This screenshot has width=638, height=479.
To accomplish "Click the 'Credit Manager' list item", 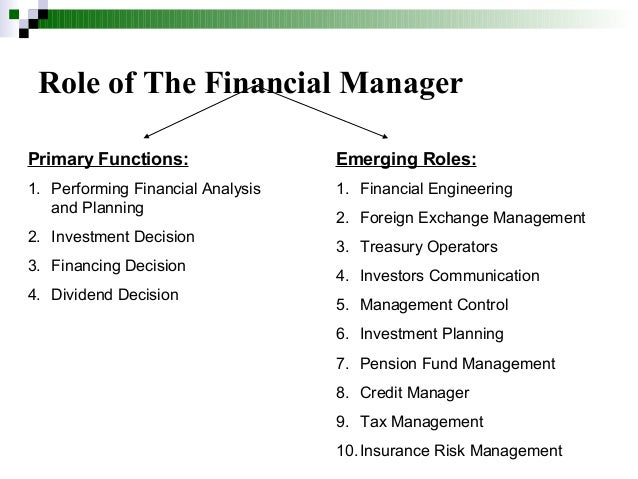I will (x=415, y=393).
